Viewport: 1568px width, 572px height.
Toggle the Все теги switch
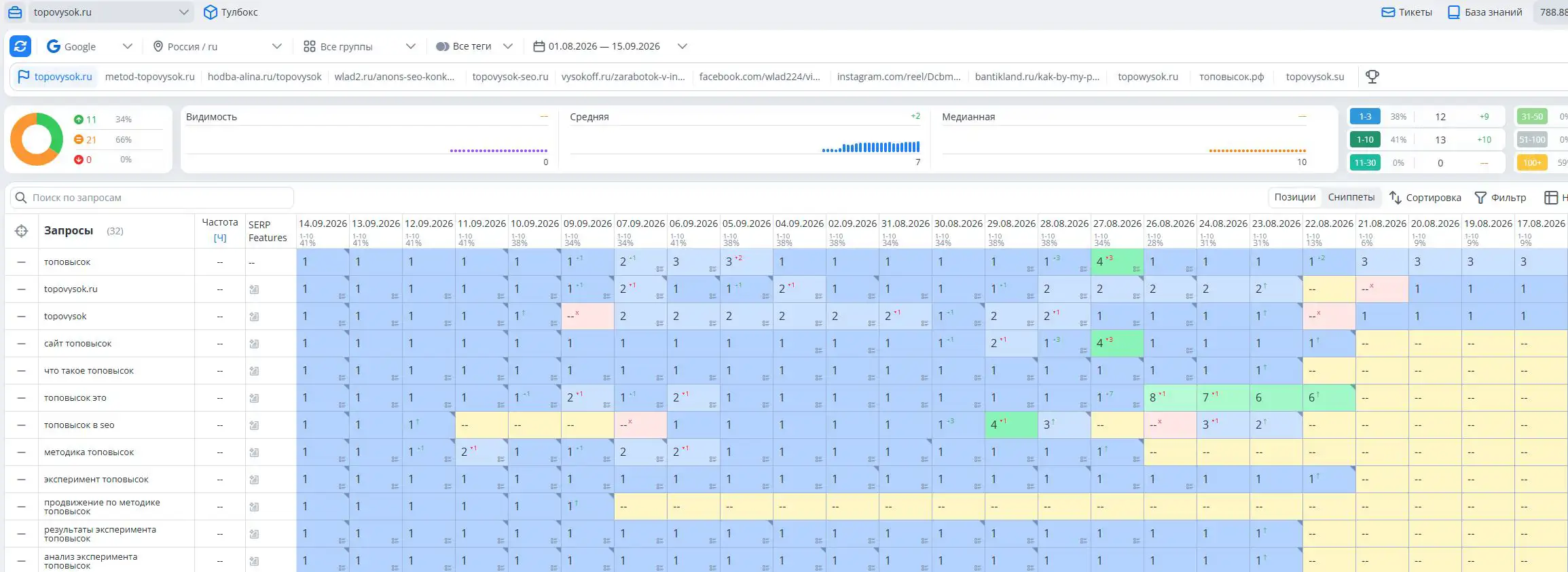[x=442, y=46]
